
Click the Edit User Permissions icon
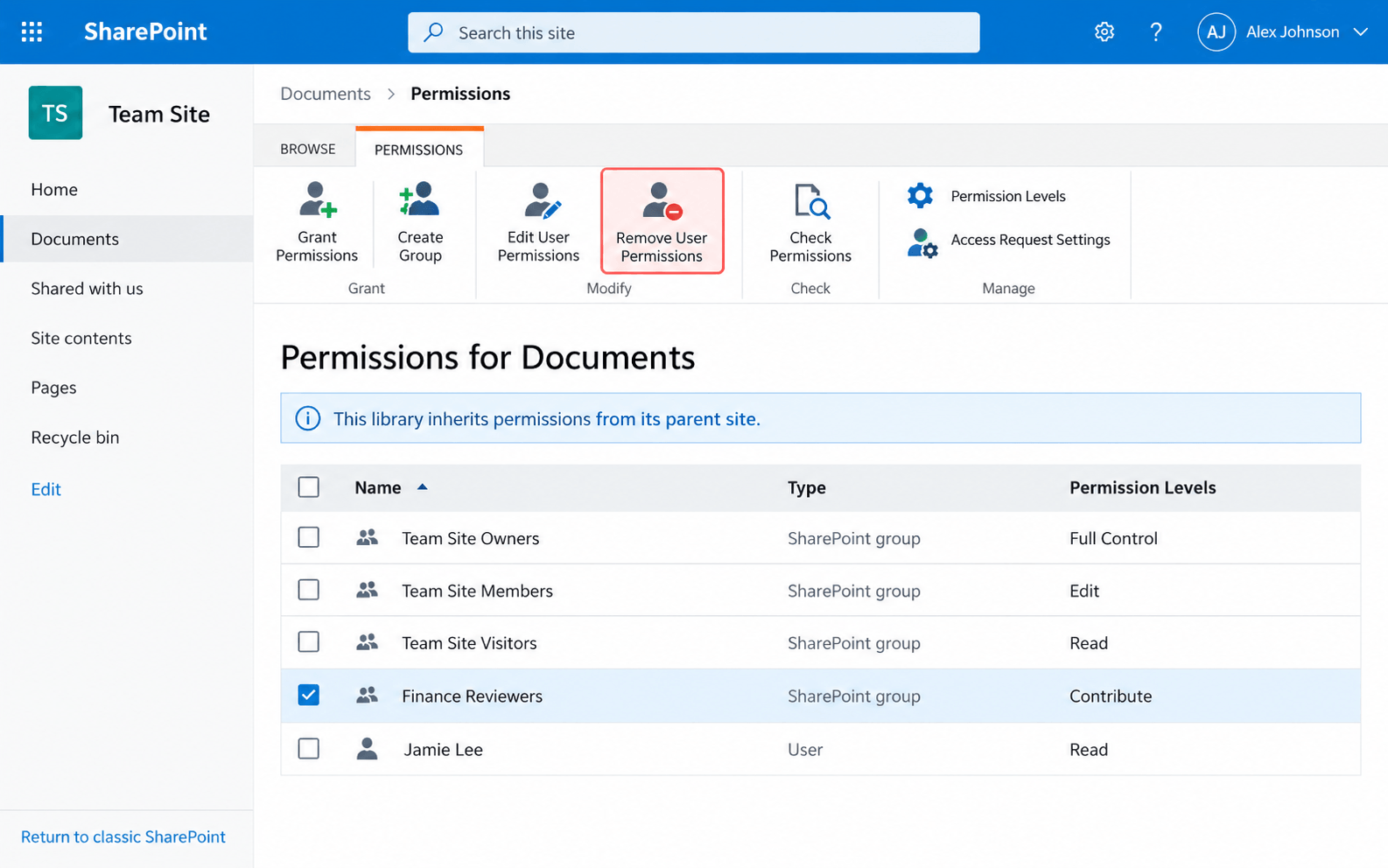542,200
